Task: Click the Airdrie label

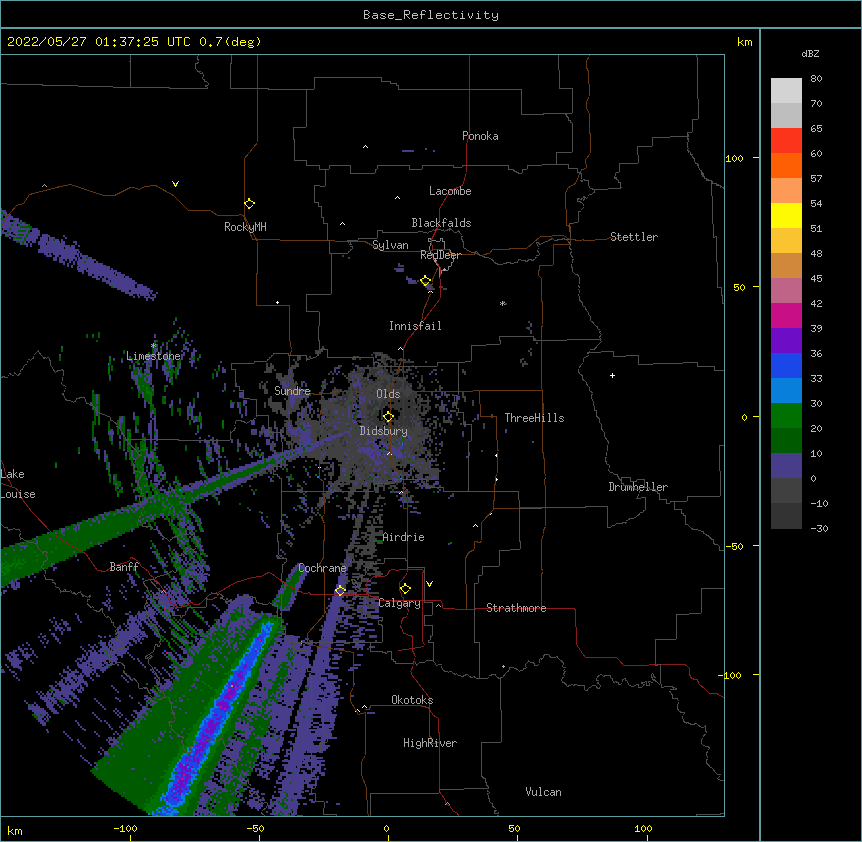Action: [404, 537]
